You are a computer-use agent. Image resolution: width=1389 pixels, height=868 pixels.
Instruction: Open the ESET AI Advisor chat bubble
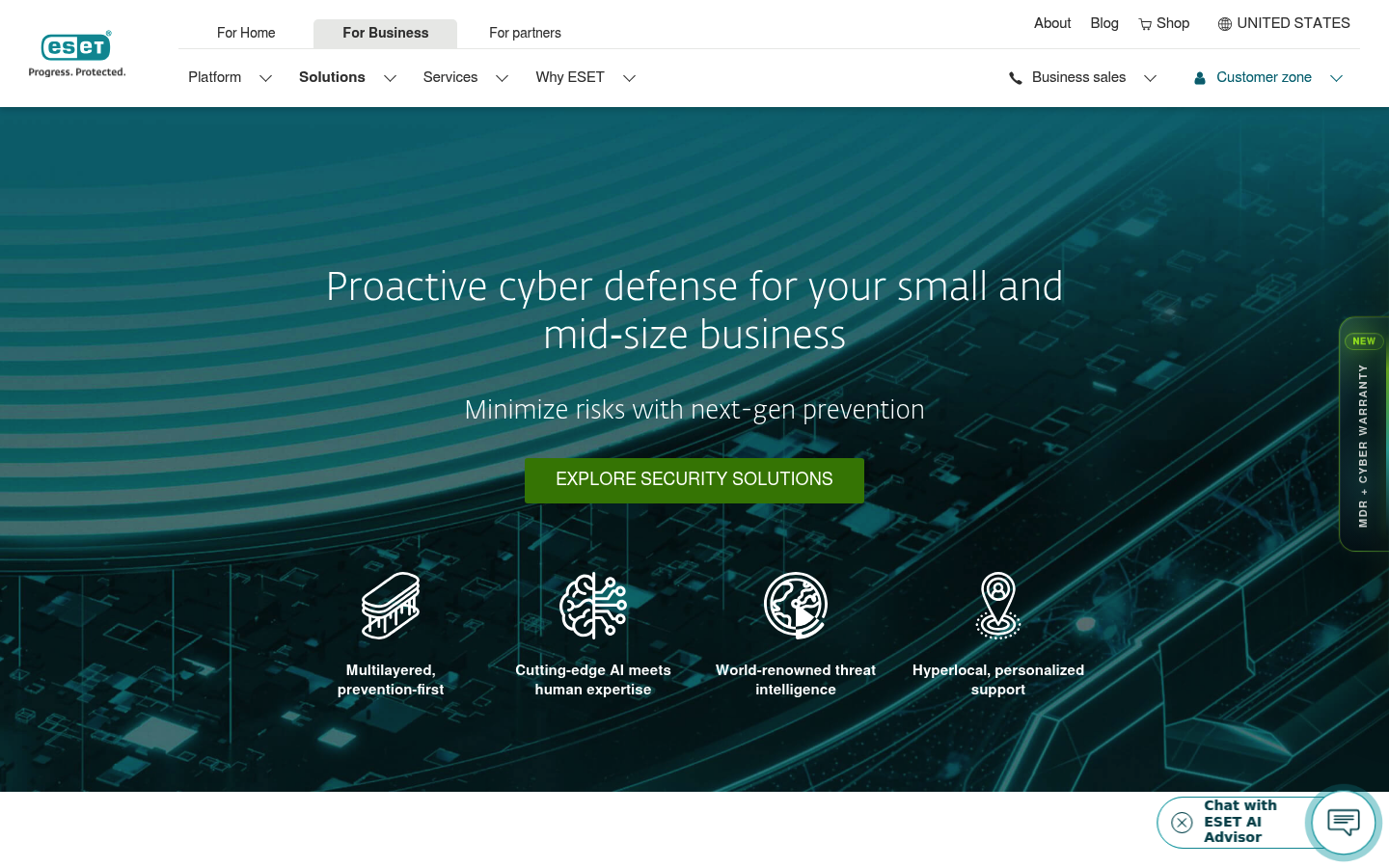(1344, 823)
